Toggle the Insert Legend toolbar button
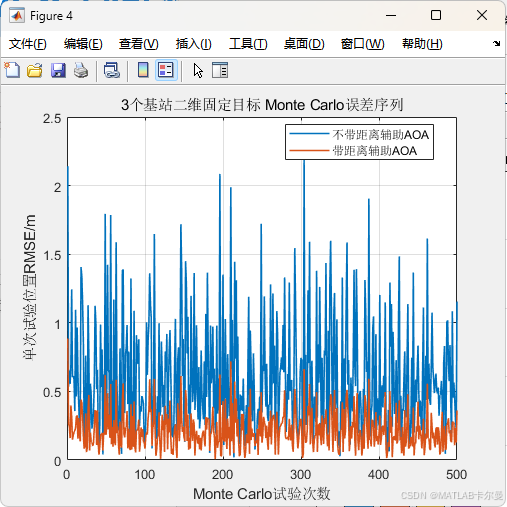The image size is (507, 507). [166, 70]
